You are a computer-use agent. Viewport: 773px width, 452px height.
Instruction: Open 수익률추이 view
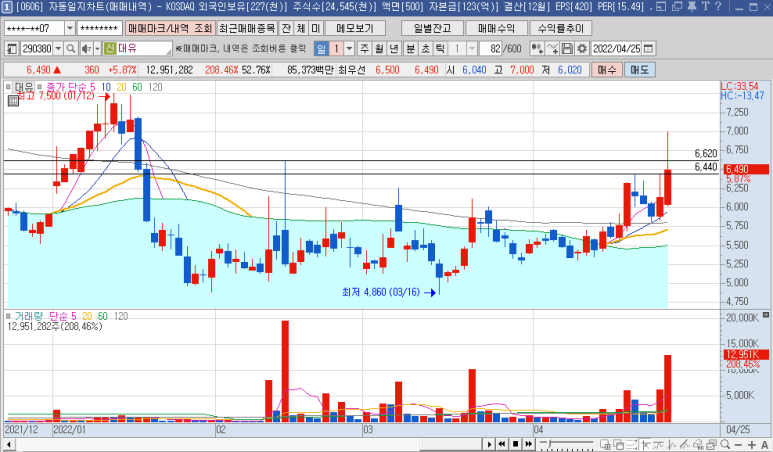point(561,28)
